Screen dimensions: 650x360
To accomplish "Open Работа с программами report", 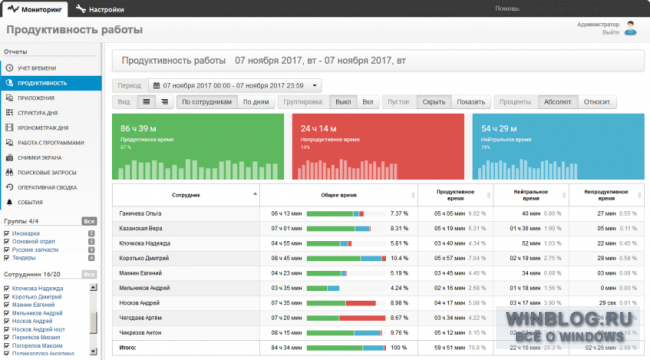I will [51, 143].
